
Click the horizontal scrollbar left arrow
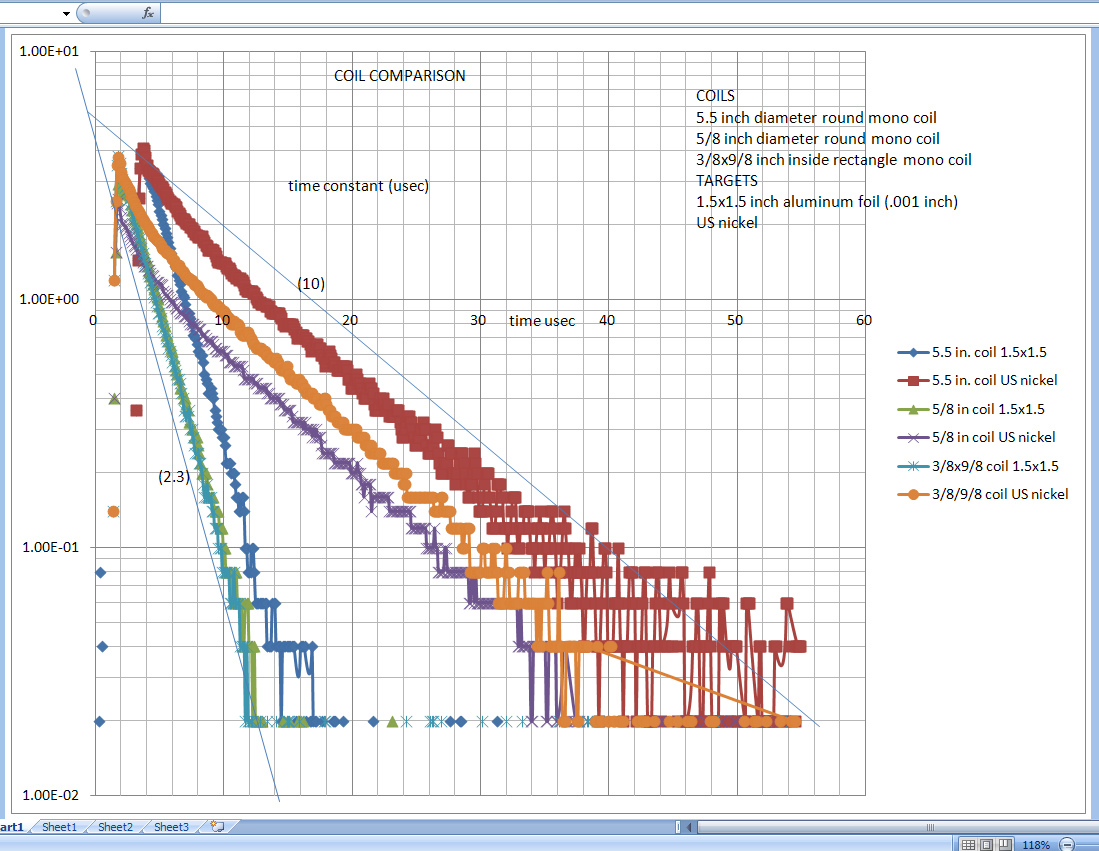pyautogui.click(x=689, y=827)
